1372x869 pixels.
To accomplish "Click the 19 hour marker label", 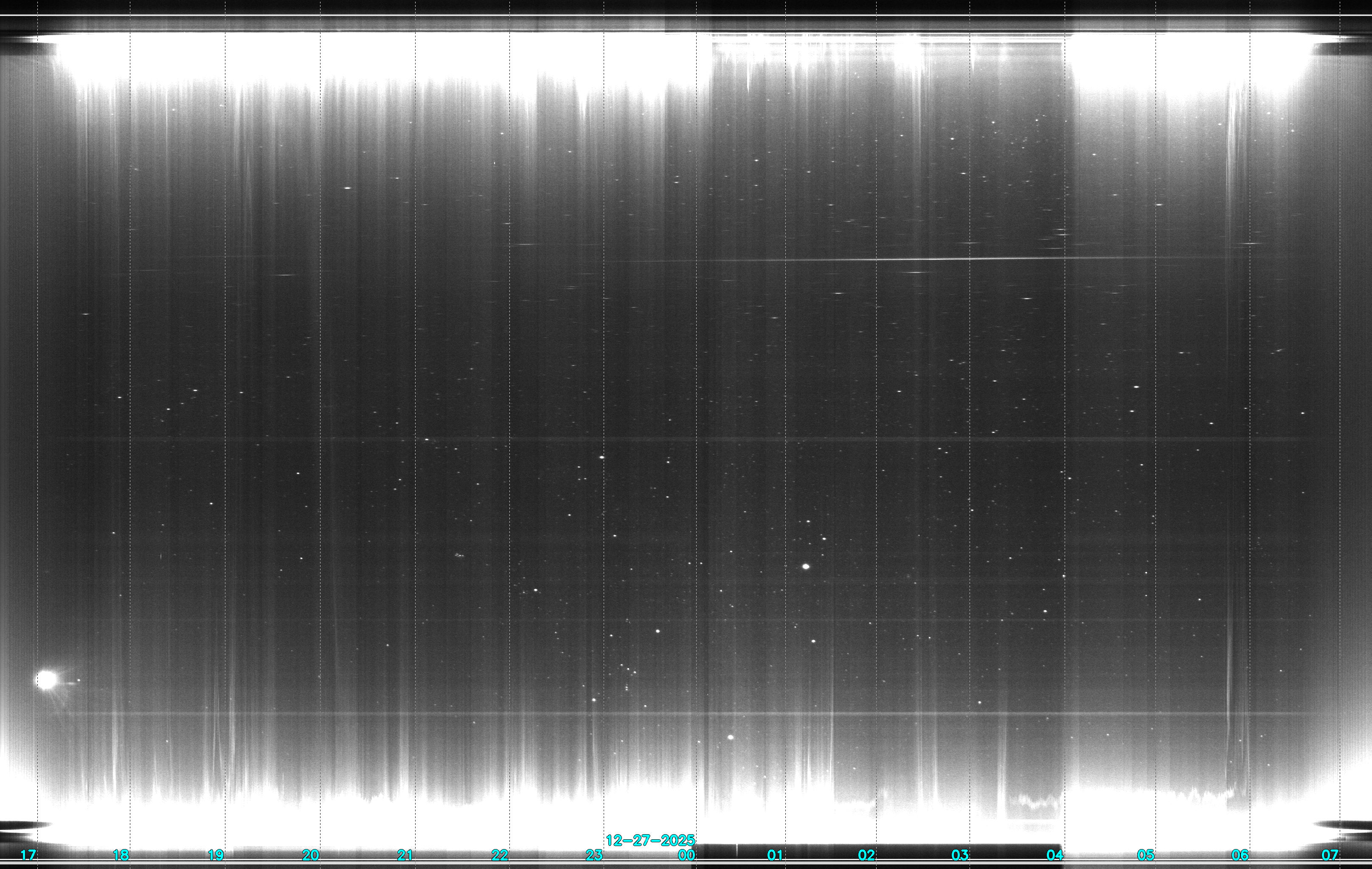I will 215,855.
